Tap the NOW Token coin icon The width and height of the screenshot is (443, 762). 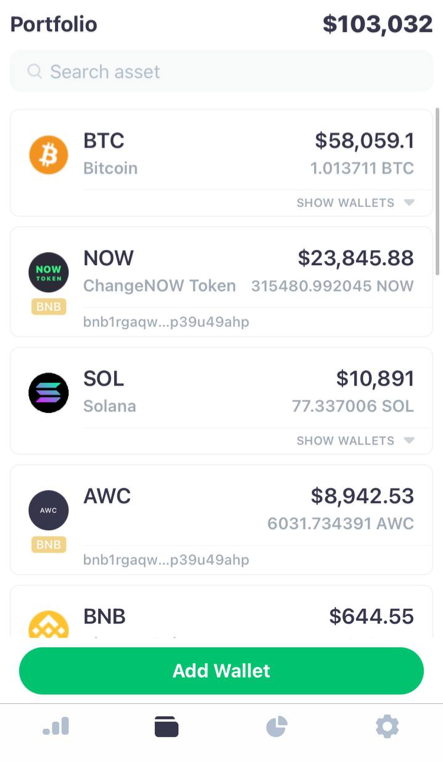(x=49, y=272)
